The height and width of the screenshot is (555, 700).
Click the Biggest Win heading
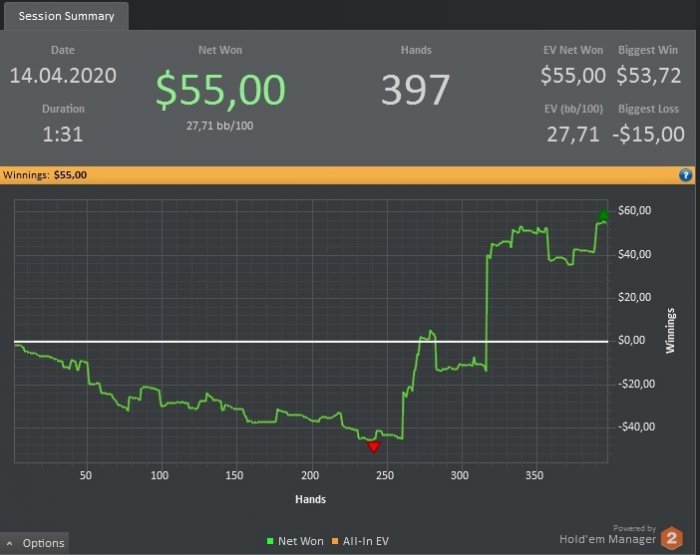pos(648,50)
